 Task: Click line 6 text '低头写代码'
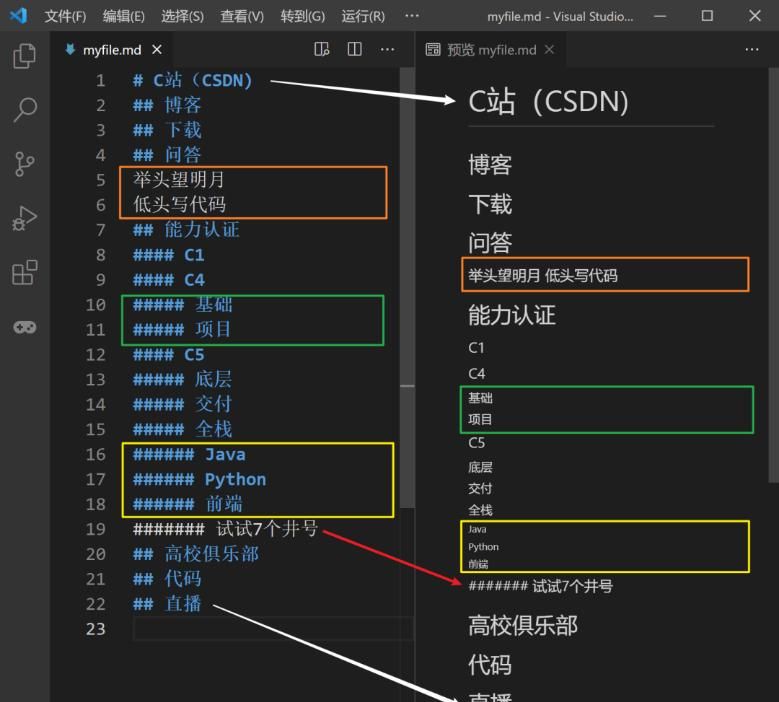pos(179,205)
